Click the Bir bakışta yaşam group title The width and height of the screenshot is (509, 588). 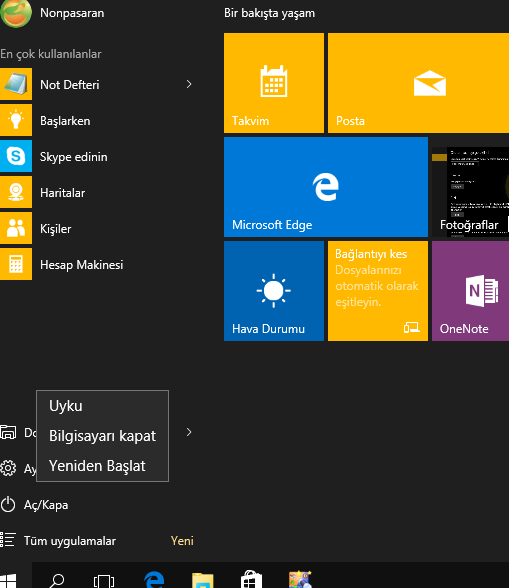click(x=269, y=13)
